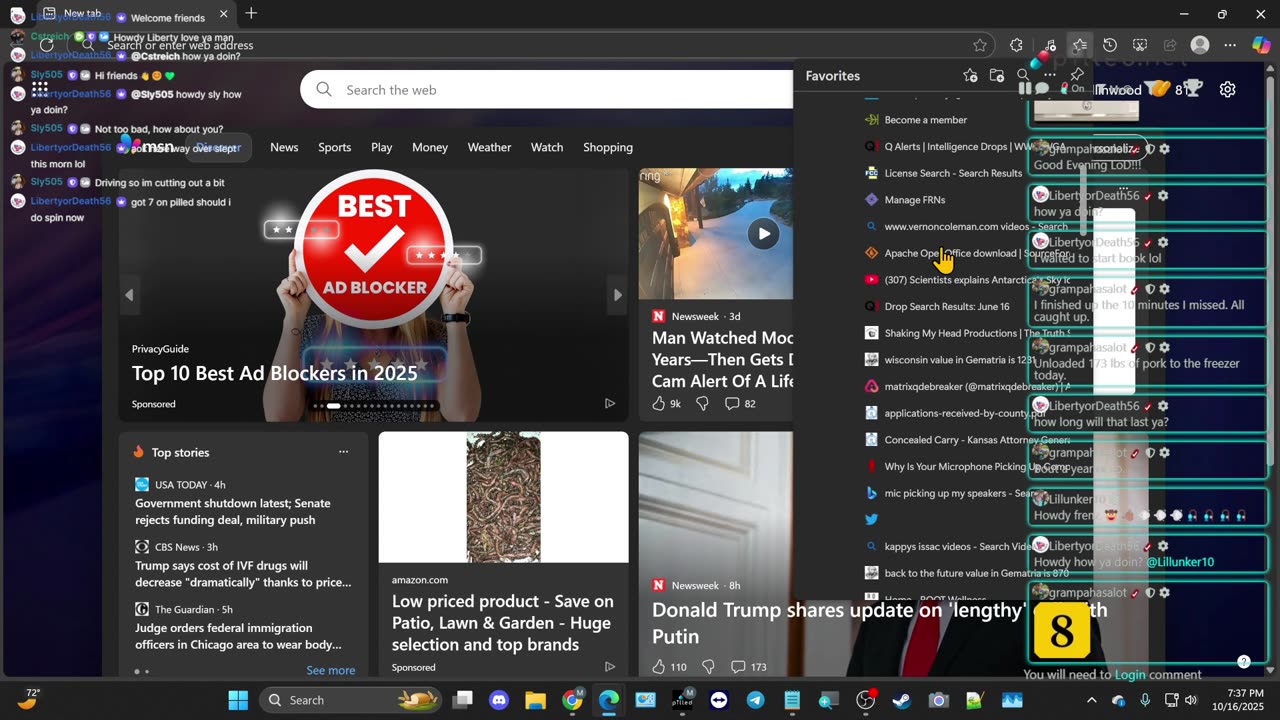This screenshot has width=1280, height=720.
Task: Focus the browser address bar
Action: pos(530,45)
